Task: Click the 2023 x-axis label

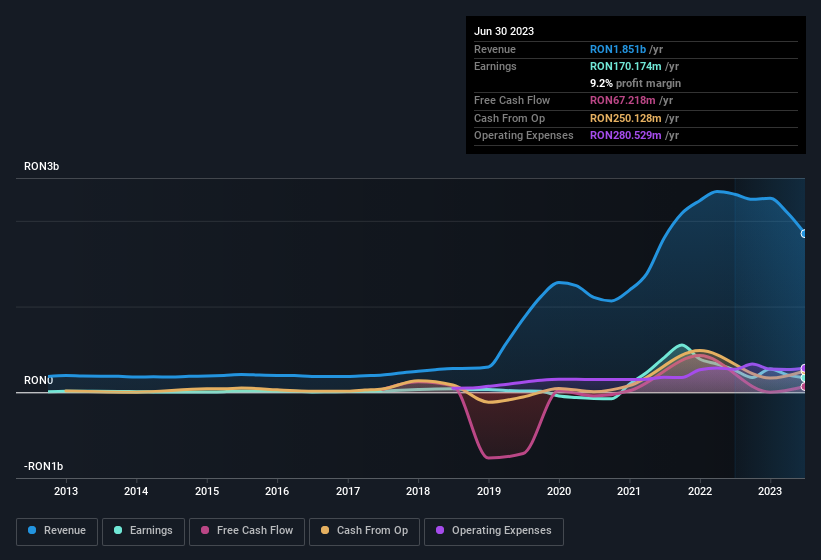Action: 770,491
